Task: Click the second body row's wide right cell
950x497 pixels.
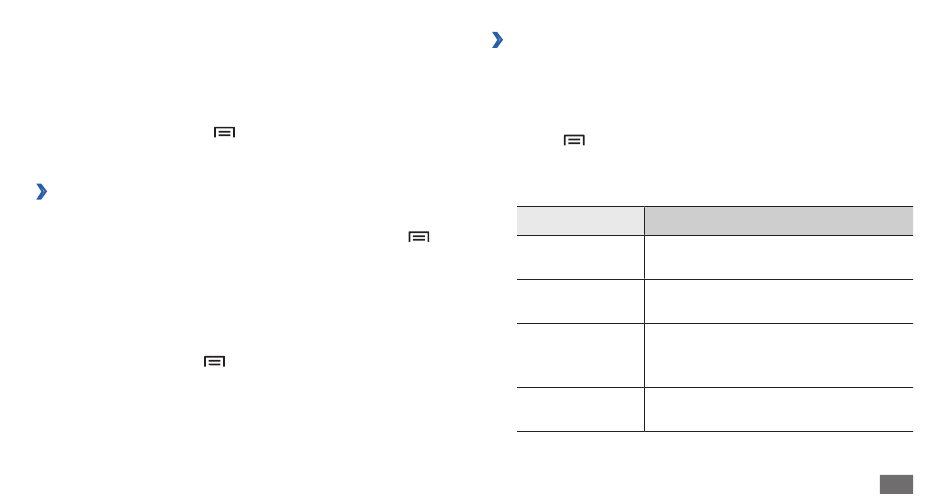Action: (779, 301)
